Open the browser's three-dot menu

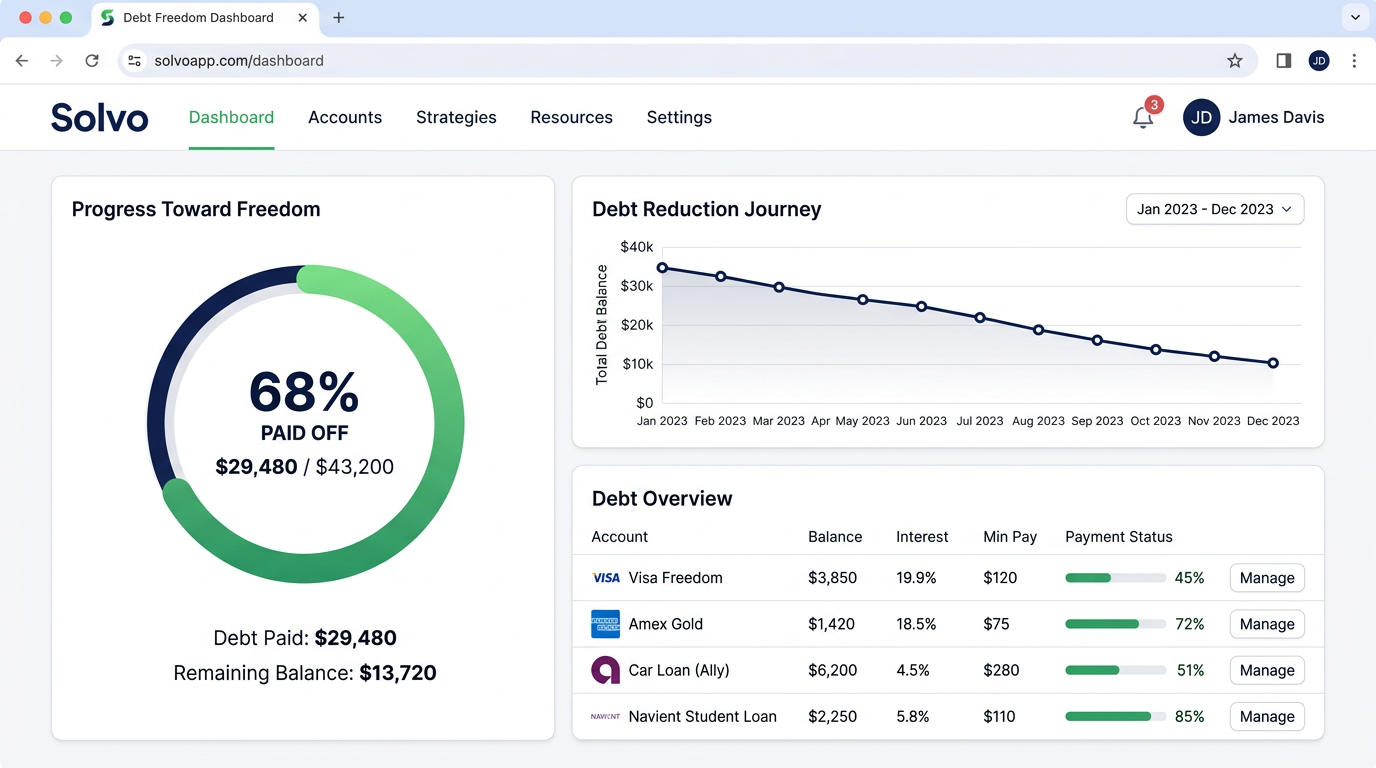pos(1355,60)
